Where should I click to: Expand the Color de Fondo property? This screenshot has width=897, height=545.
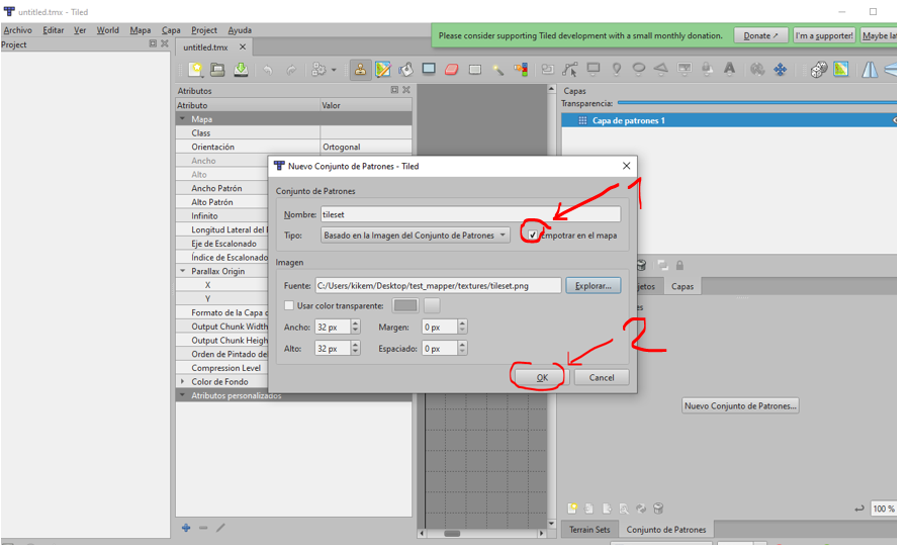coord(183,382)
